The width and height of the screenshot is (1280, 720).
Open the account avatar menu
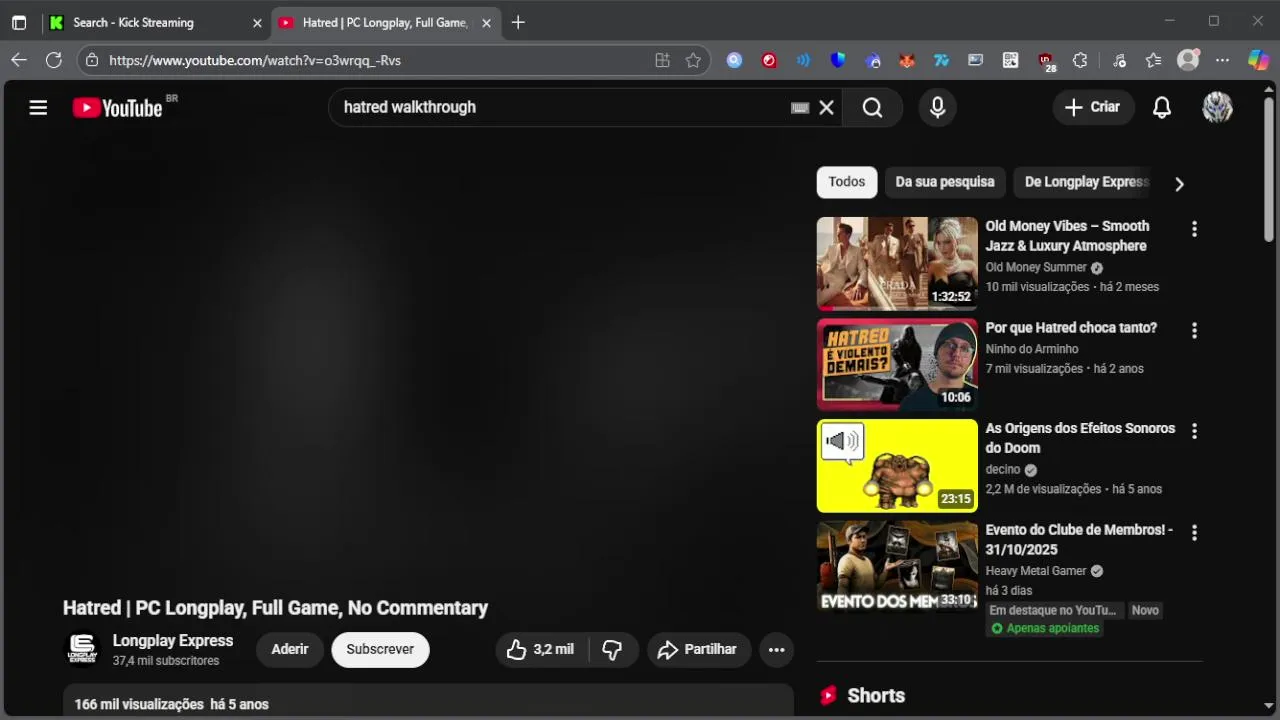[1217, 107]
